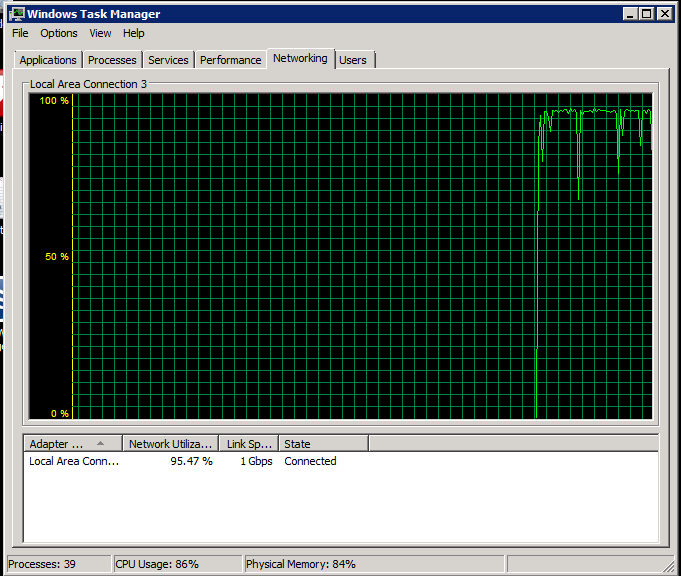
Task: Minimize the Task Manager window
Action: [631, 14]
